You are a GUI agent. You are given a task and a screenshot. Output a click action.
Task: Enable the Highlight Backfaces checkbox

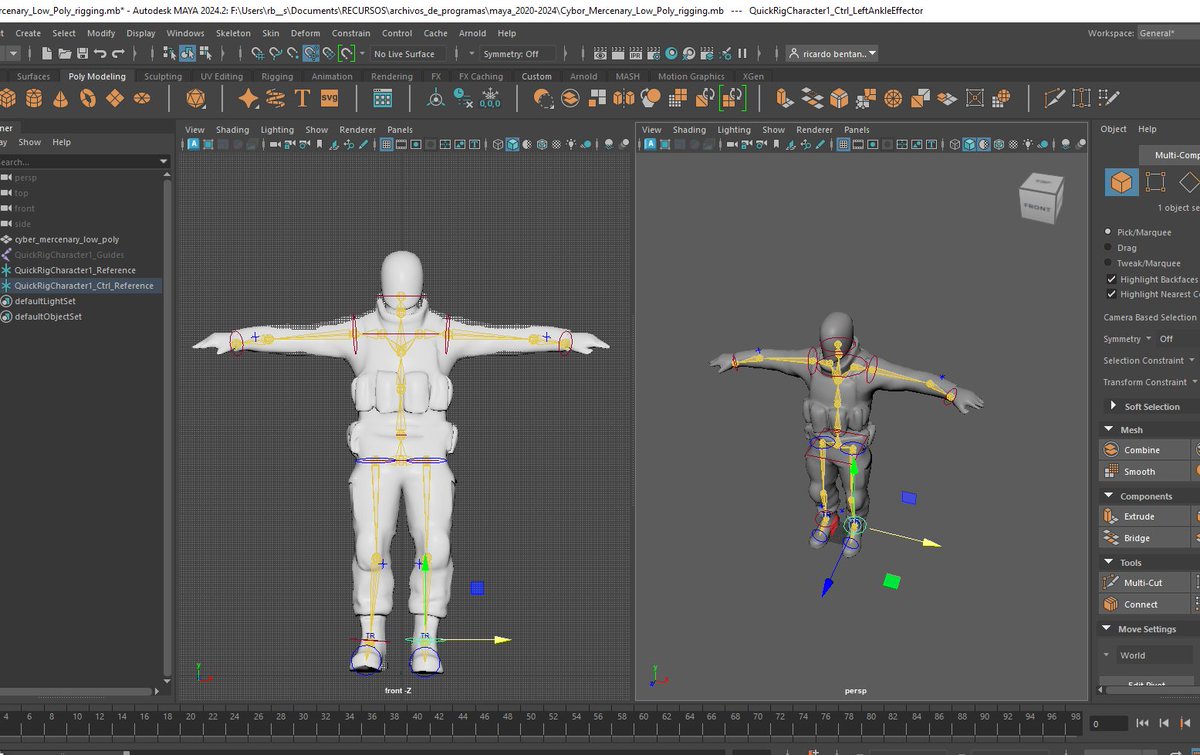point(1111,280)
